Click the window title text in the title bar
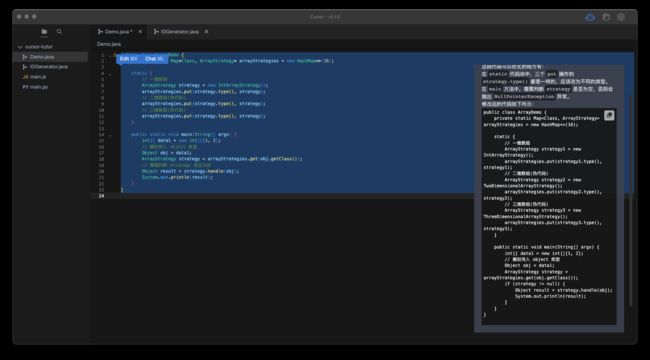This screenshot has height=360, width=650. point(325,17)
